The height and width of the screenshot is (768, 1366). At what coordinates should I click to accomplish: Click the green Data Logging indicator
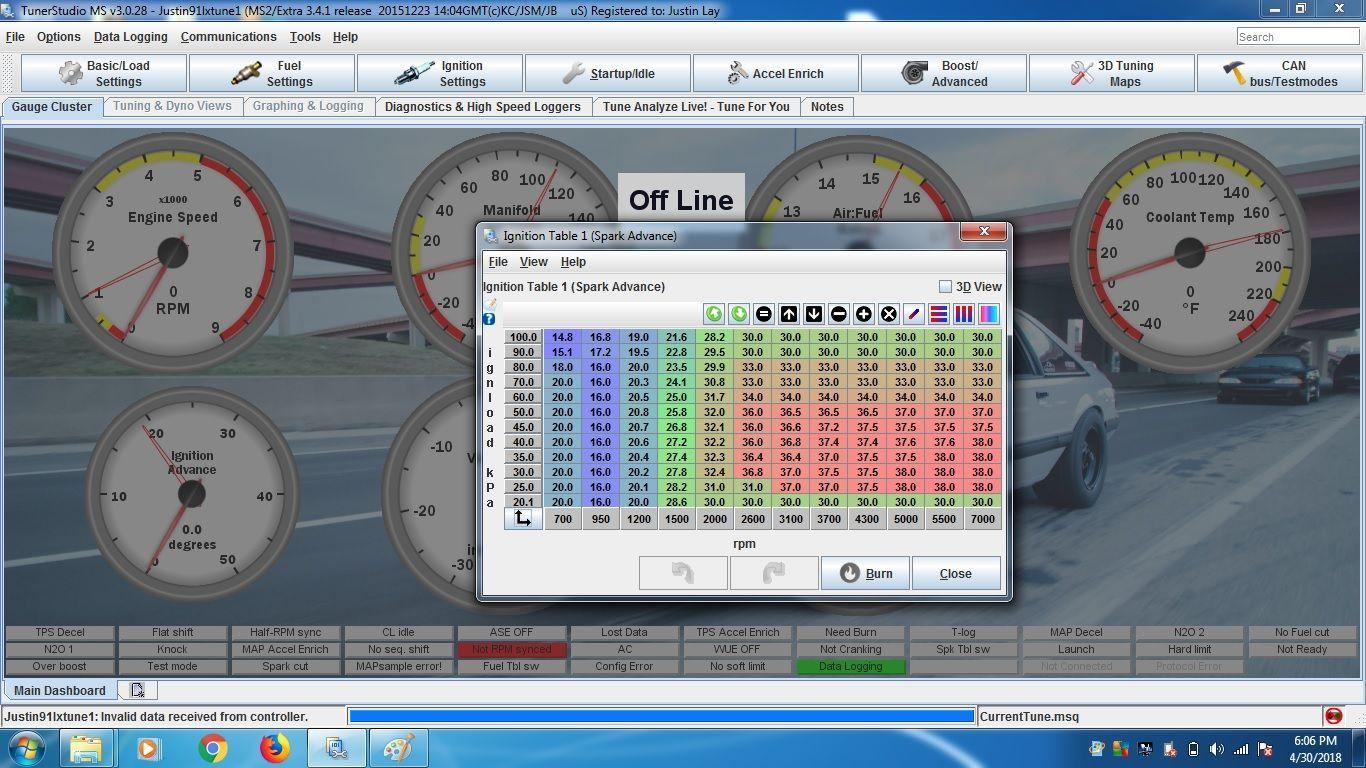(x=850, y=666)
